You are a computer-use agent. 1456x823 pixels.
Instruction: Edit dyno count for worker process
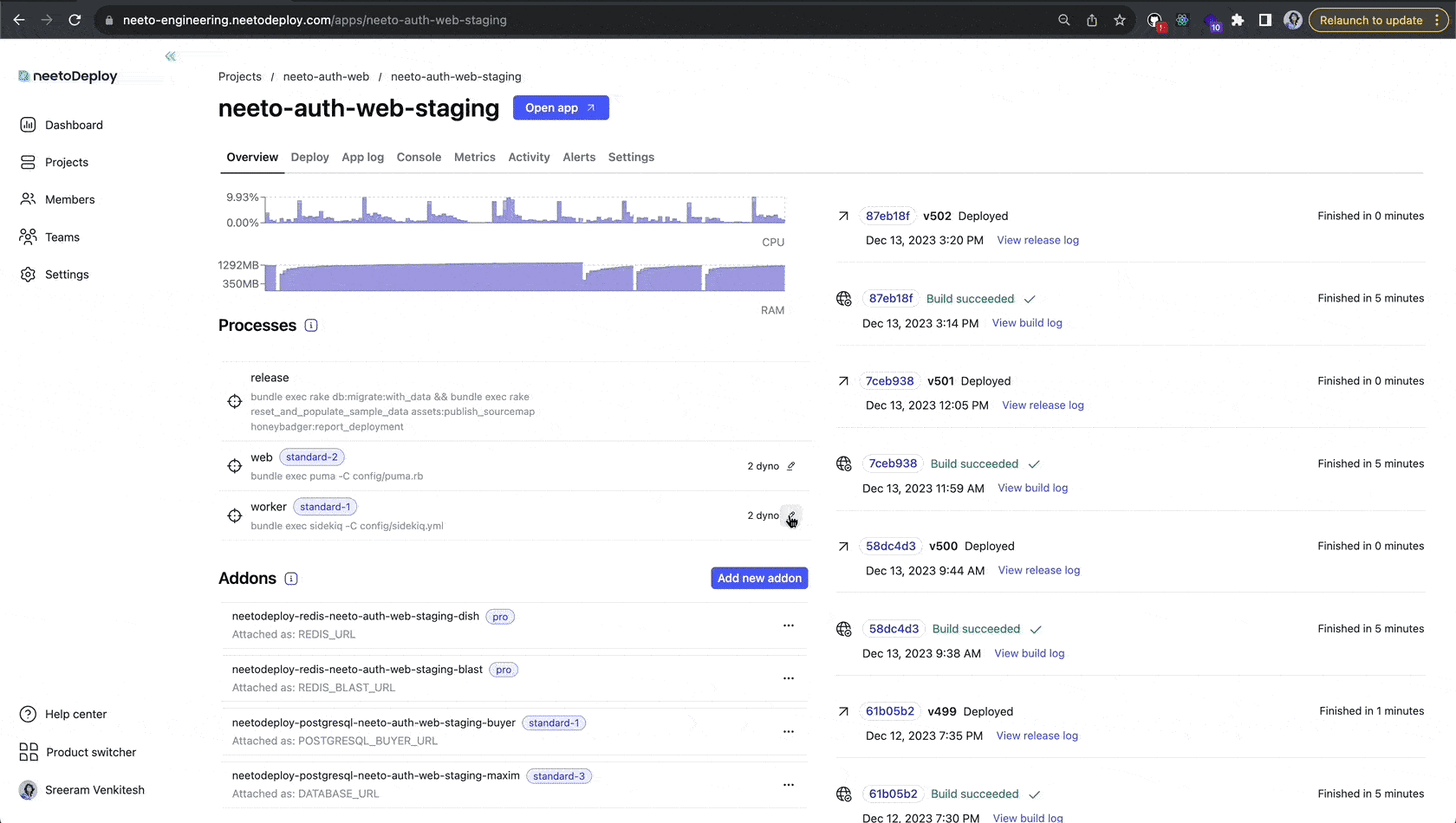[791, 516]
